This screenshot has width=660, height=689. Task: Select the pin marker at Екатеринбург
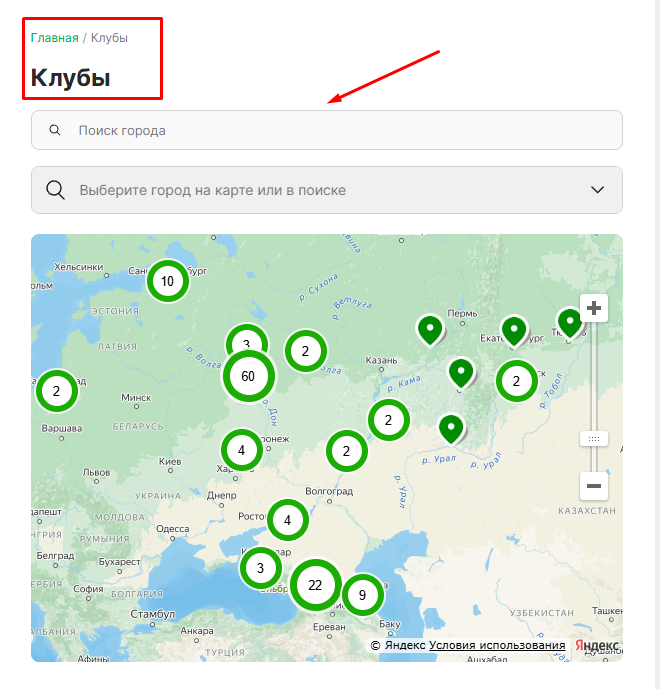pos(514,331)
